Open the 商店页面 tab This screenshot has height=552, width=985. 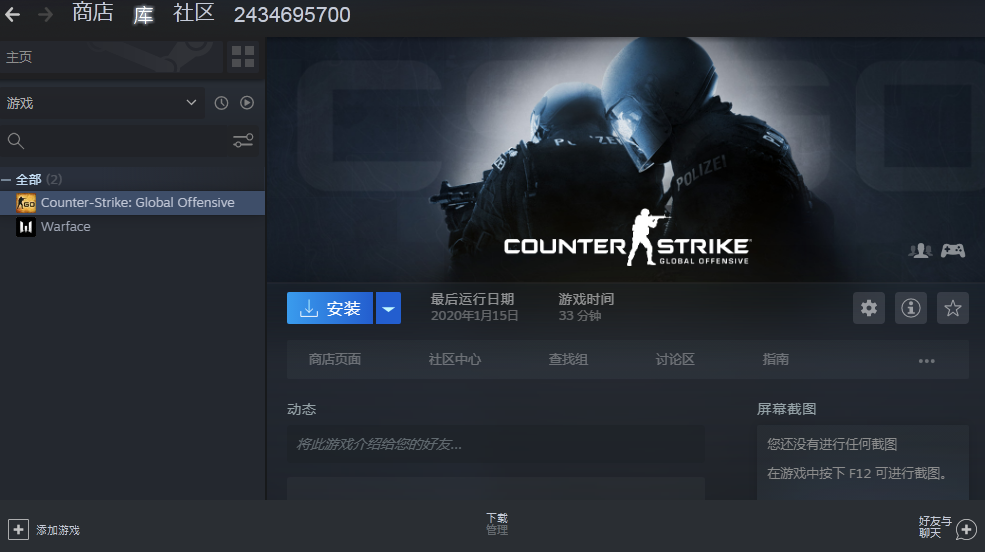point(335,359)
